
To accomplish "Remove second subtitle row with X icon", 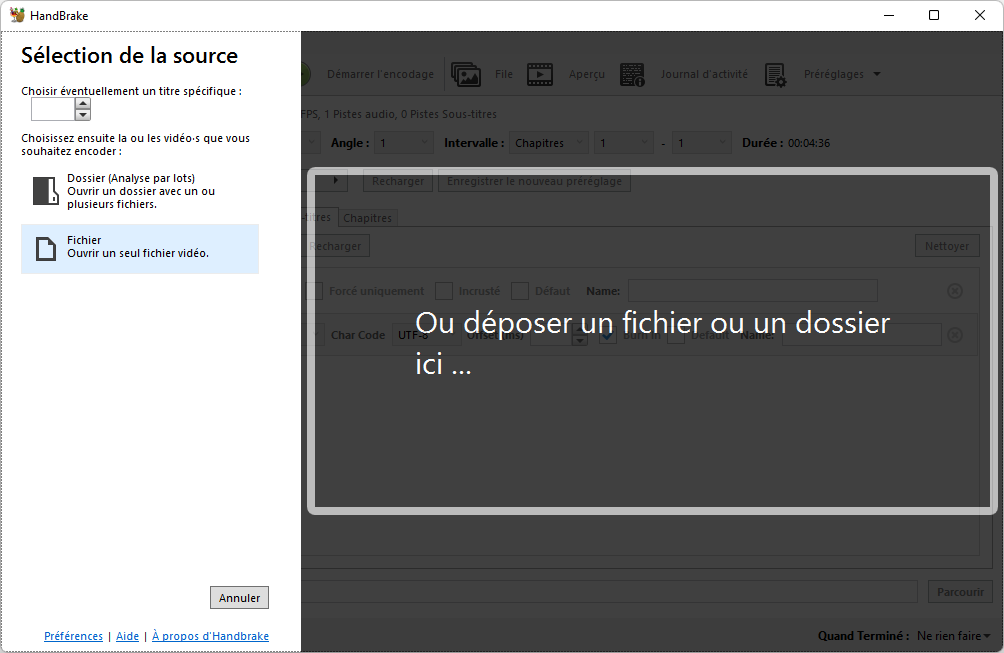I will [955, 335].
